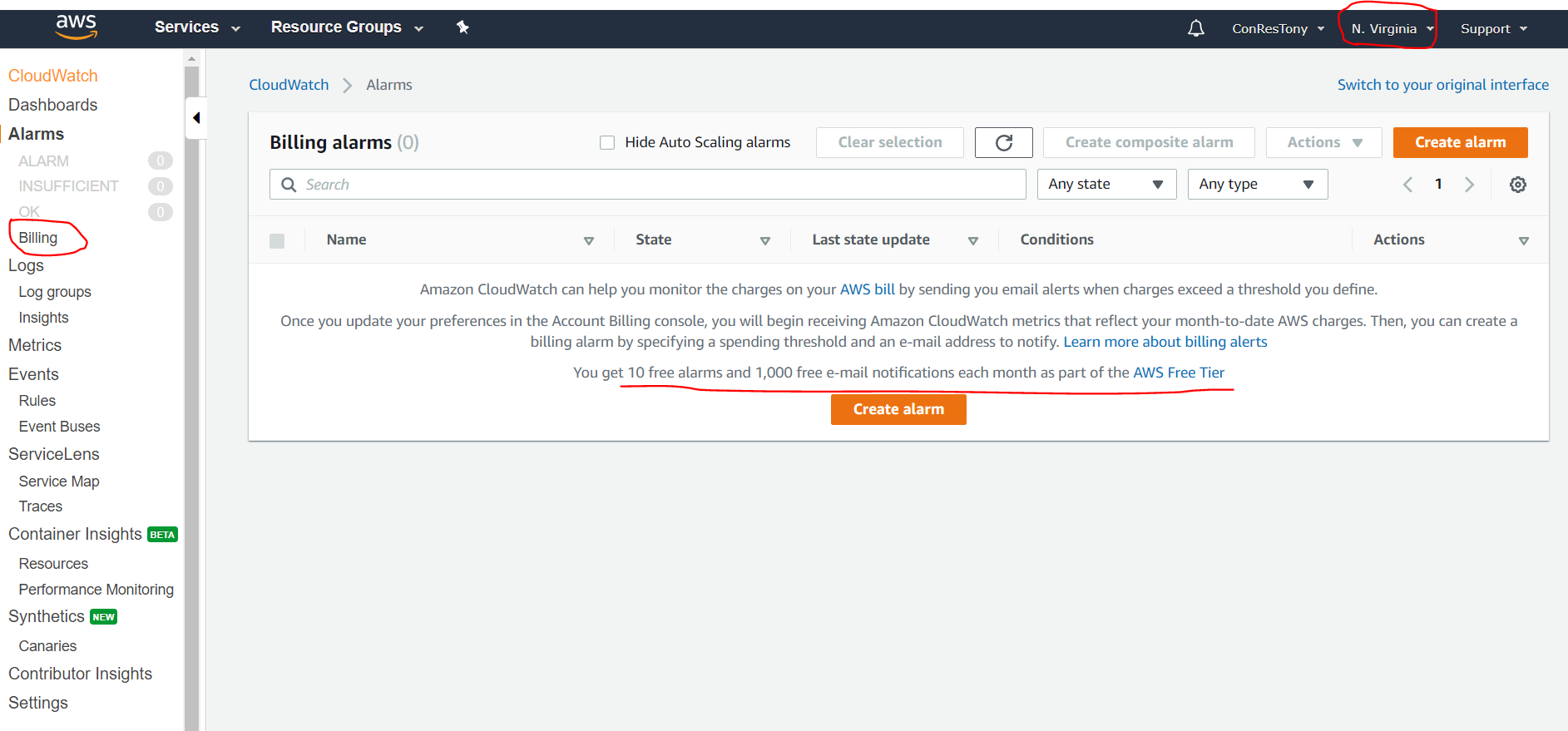
Task: Click the search magnifier icon
Action: (289, 185)
